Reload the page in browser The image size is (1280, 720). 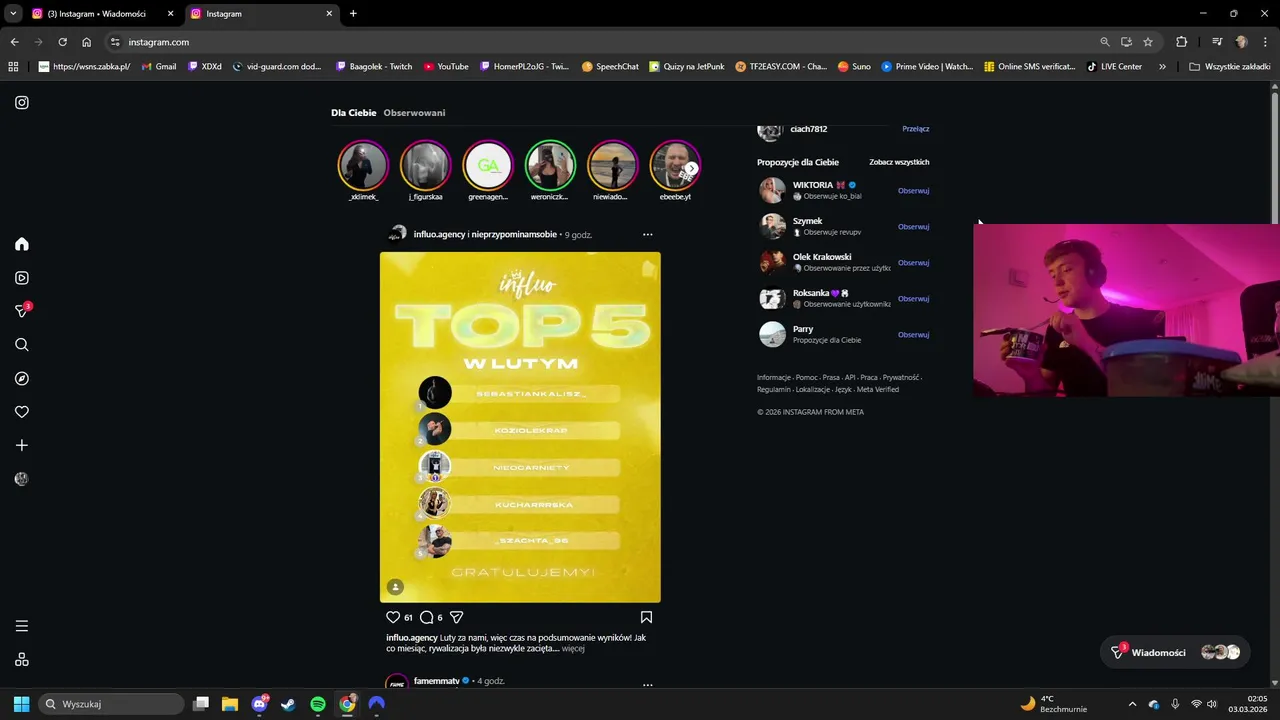(62, 42)
